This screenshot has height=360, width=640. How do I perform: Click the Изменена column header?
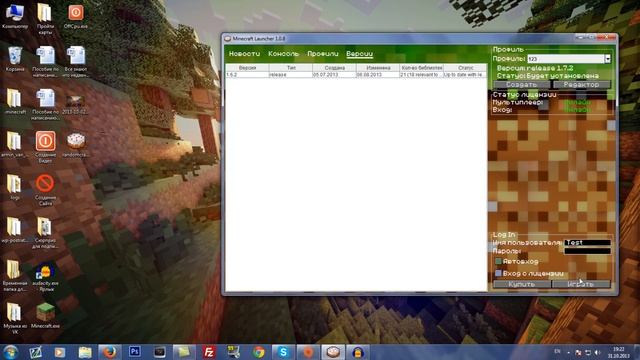[378, 68]
